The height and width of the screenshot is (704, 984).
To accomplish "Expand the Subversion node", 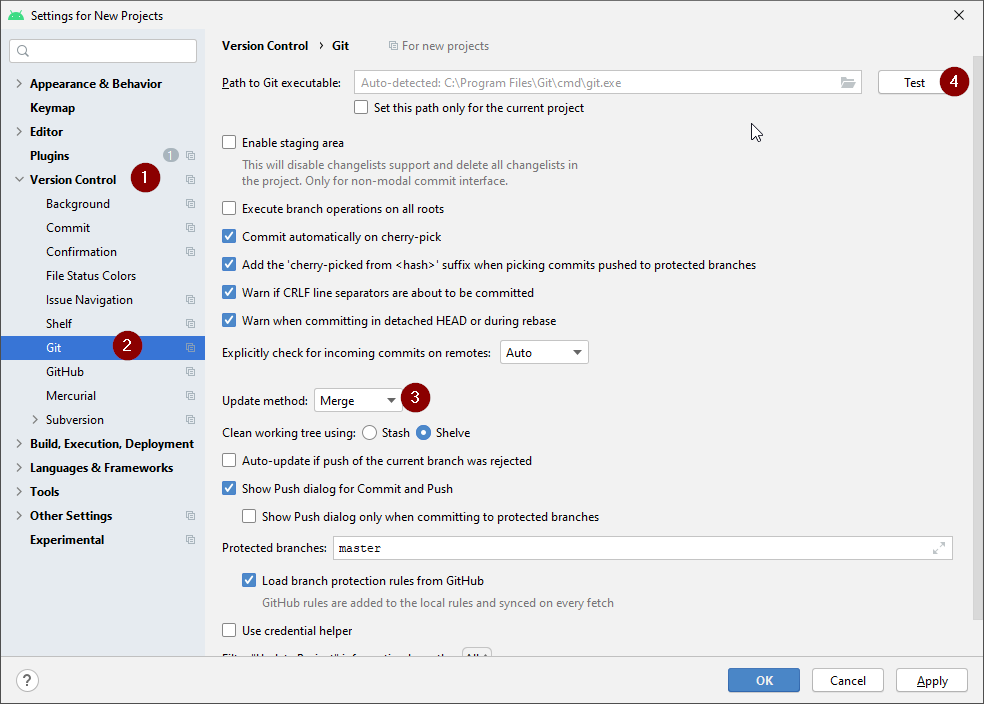I will pyautogui.click(x=35, y=420).
